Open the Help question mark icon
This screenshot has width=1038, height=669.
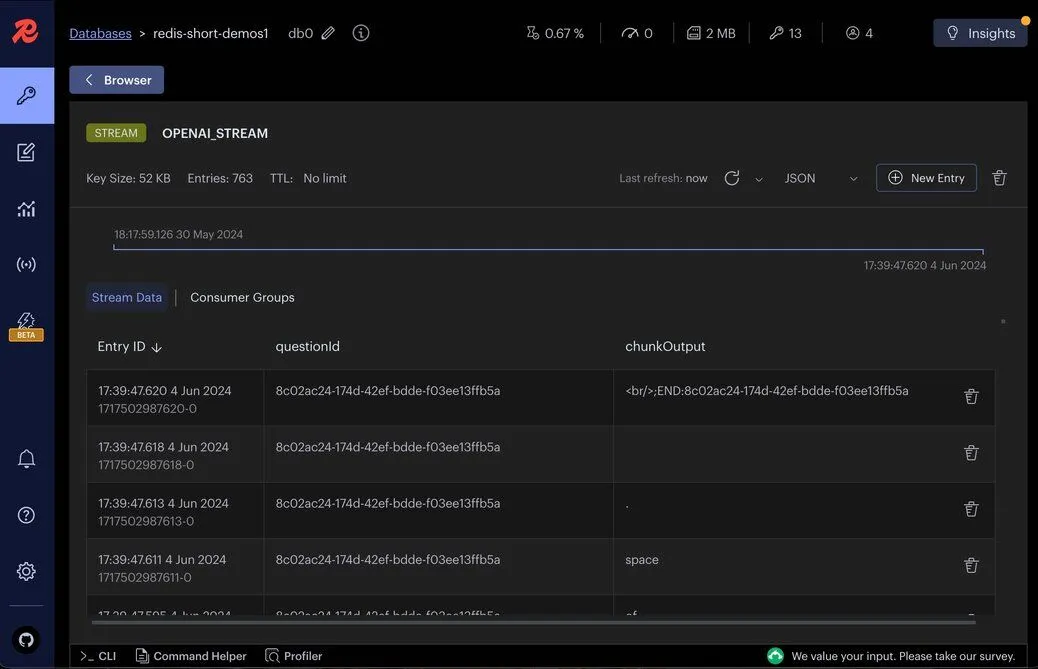(x=27, y=515)
